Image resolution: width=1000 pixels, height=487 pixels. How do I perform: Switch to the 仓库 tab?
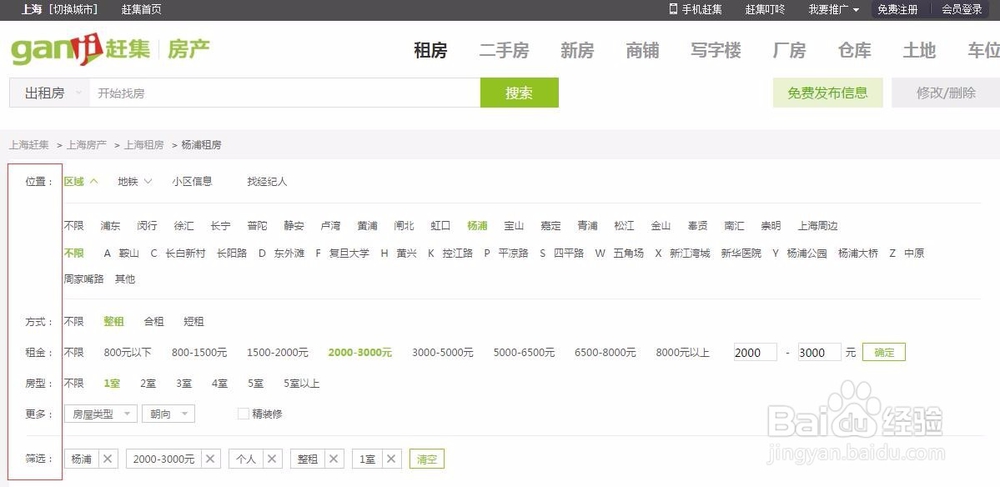pos(855,50)
